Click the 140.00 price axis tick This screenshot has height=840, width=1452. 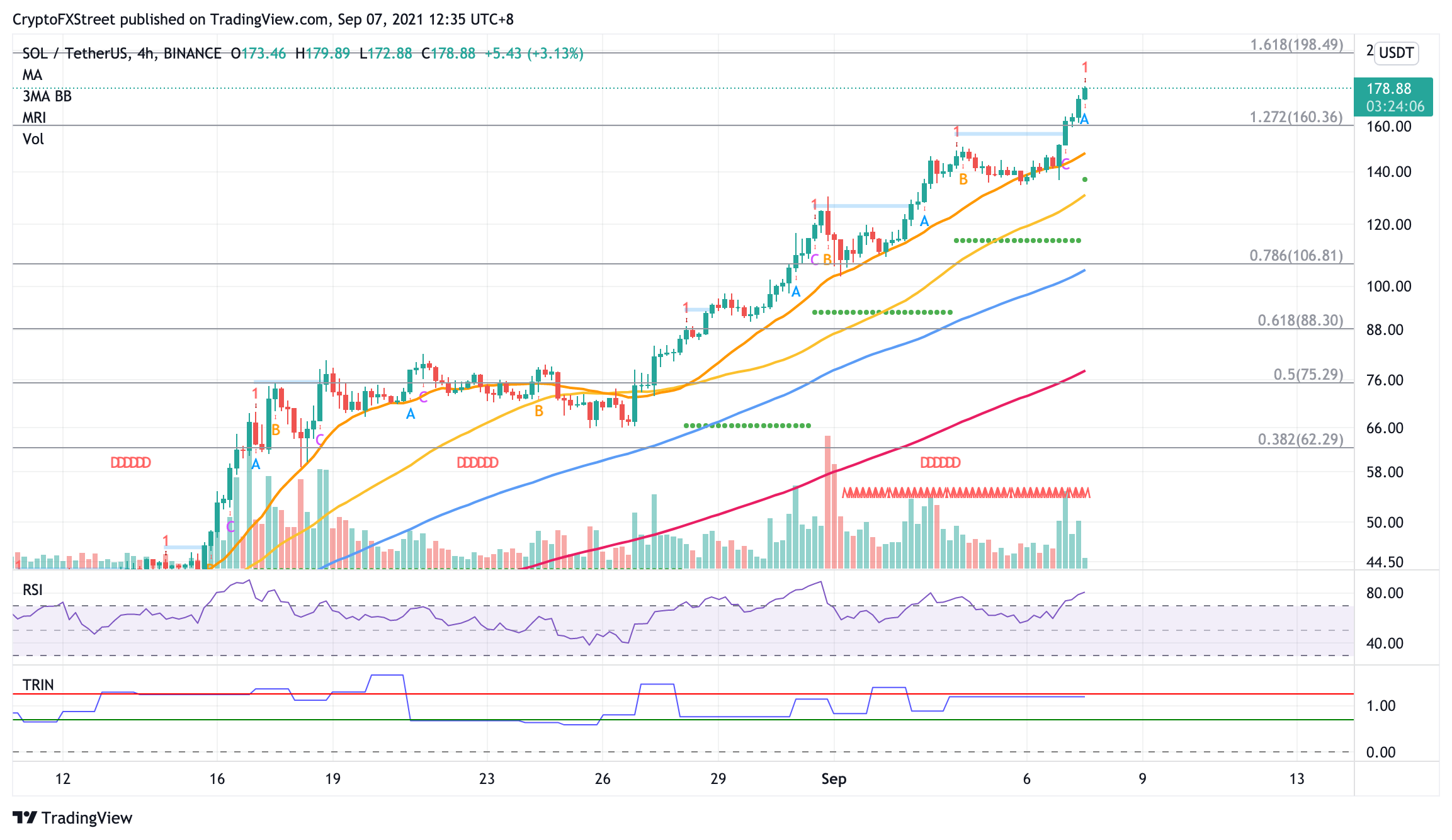1389,172
